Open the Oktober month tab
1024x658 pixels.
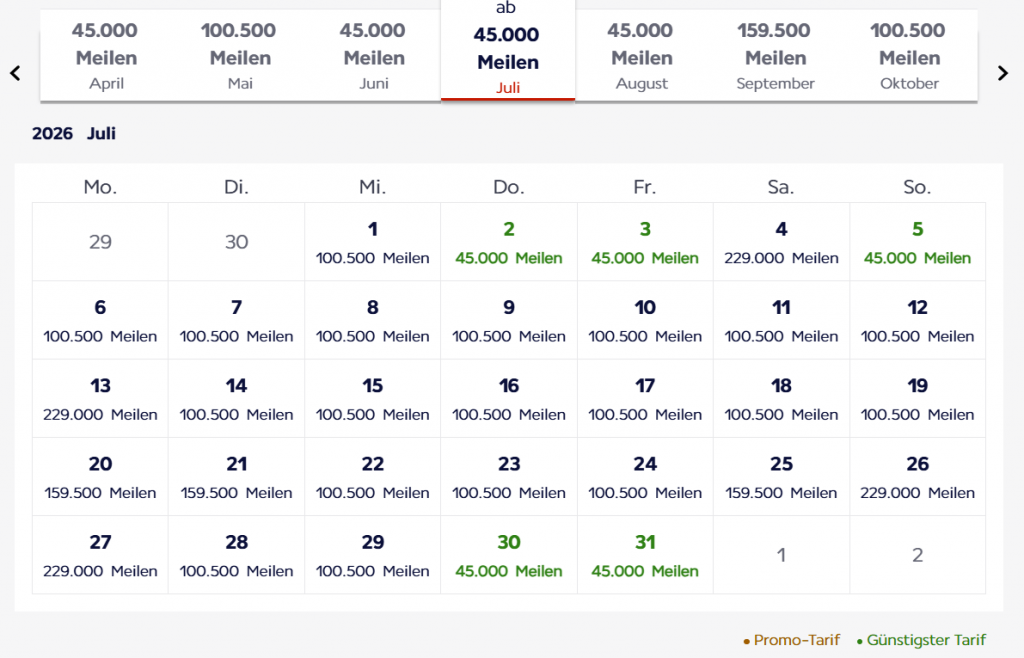coord(909,57)
